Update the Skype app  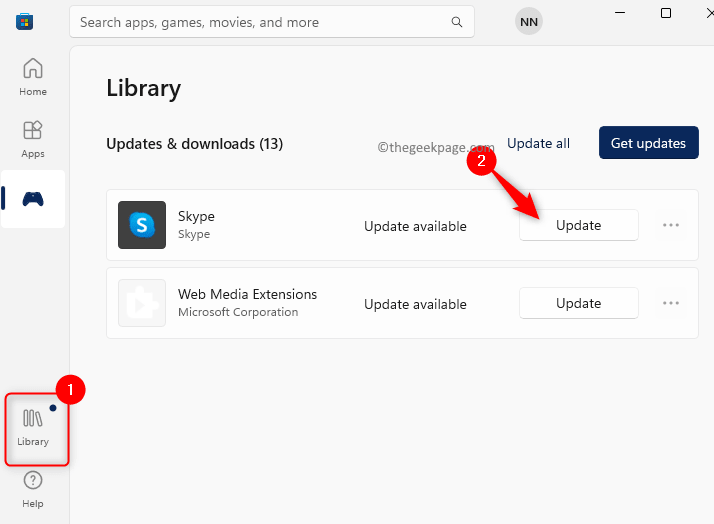579,225
